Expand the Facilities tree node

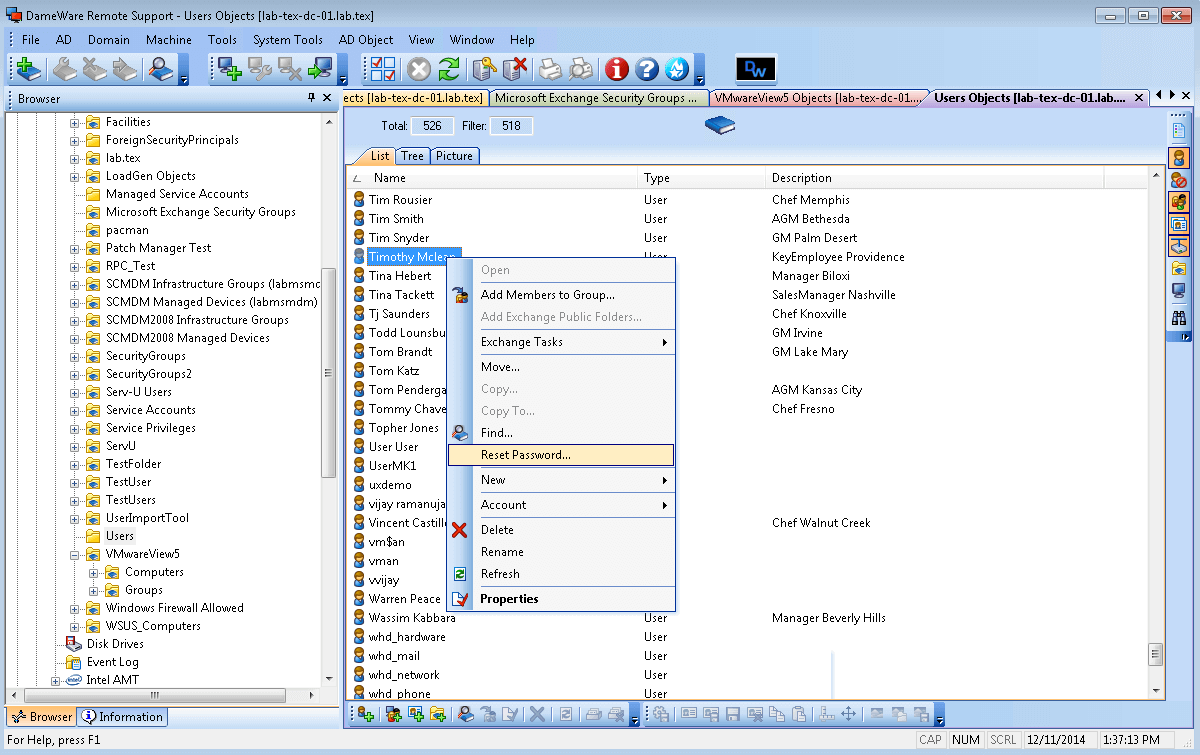point(75,122)
